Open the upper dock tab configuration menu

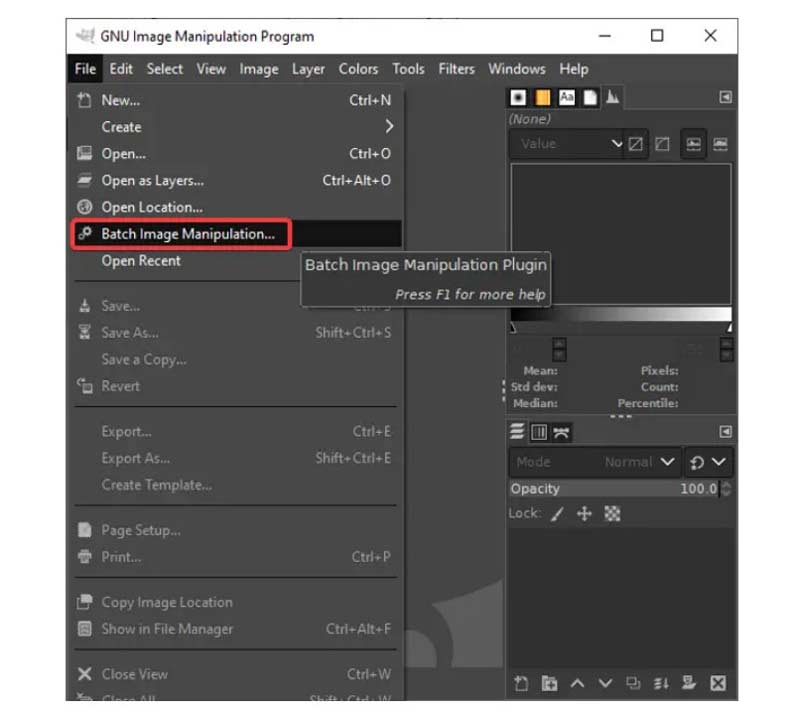pyautogui.click(x=725, y=97)
